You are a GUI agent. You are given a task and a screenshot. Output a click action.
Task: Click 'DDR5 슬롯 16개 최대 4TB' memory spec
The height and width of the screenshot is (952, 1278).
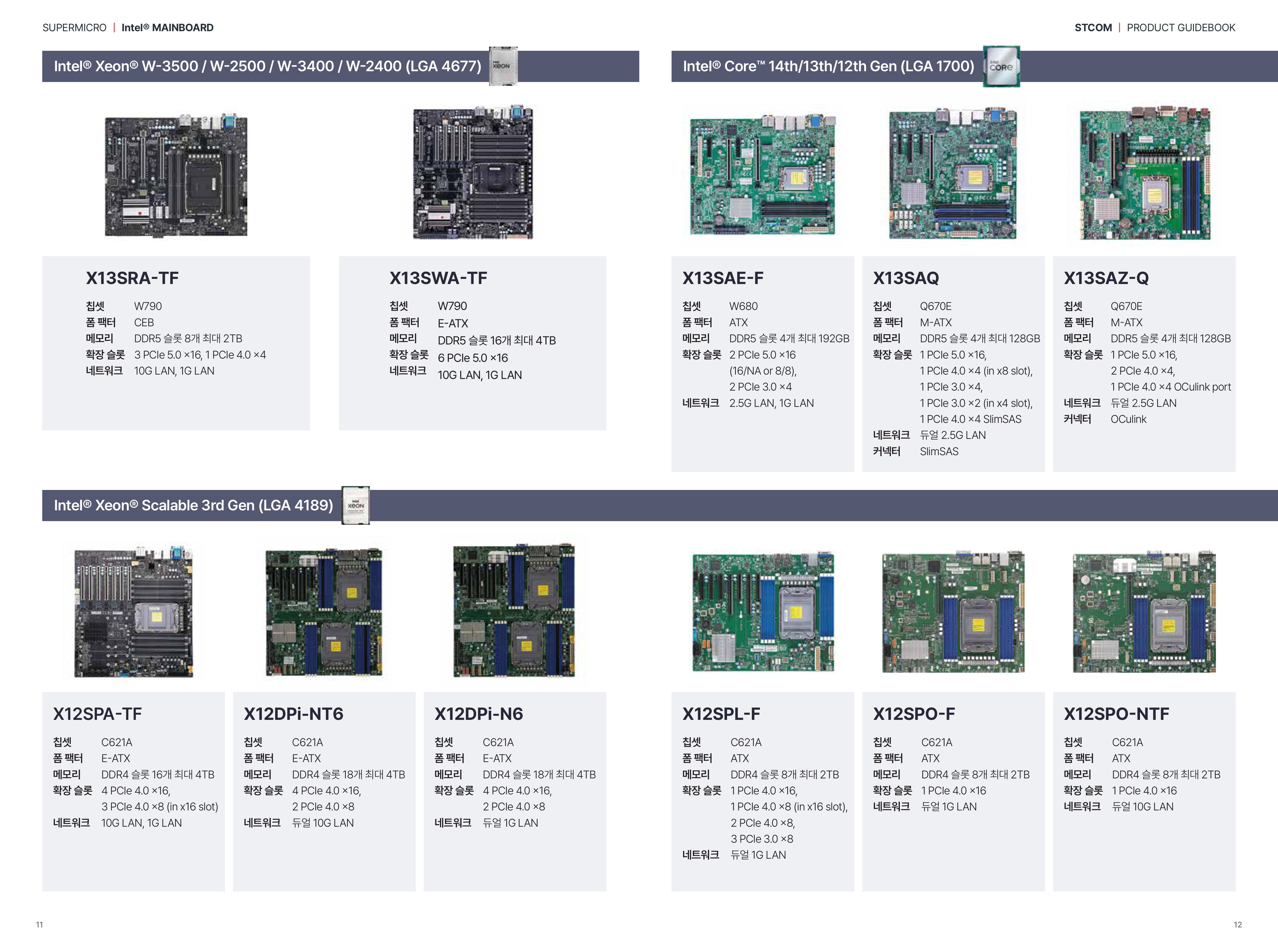497,341
